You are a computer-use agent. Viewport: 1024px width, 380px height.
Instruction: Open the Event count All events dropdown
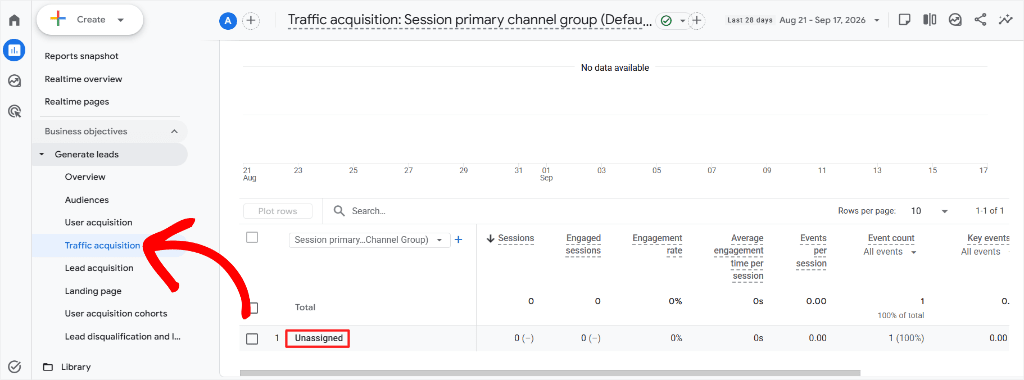coord(889,252)
